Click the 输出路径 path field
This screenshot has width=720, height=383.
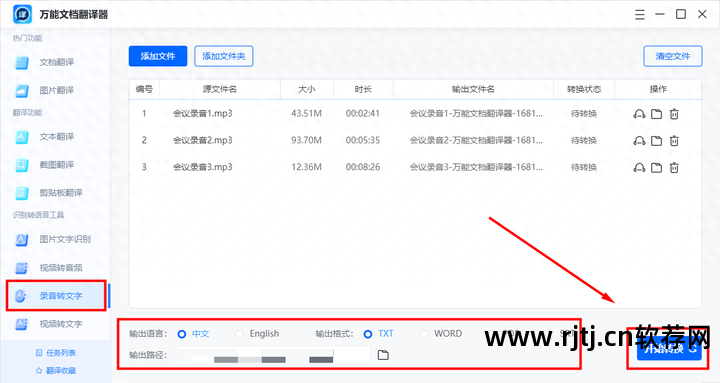[274, 355]
